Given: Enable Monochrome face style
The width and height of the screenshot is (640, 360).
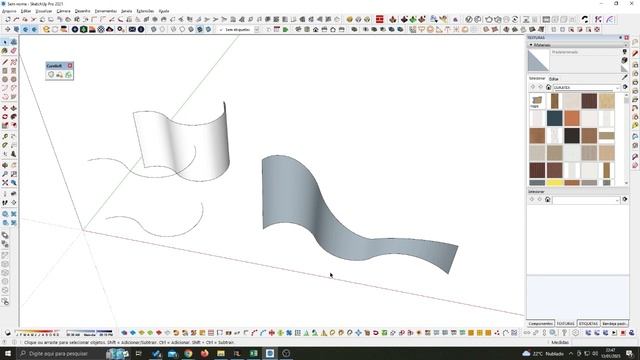Looking at the screenshot, I should (x=208, y=29).
